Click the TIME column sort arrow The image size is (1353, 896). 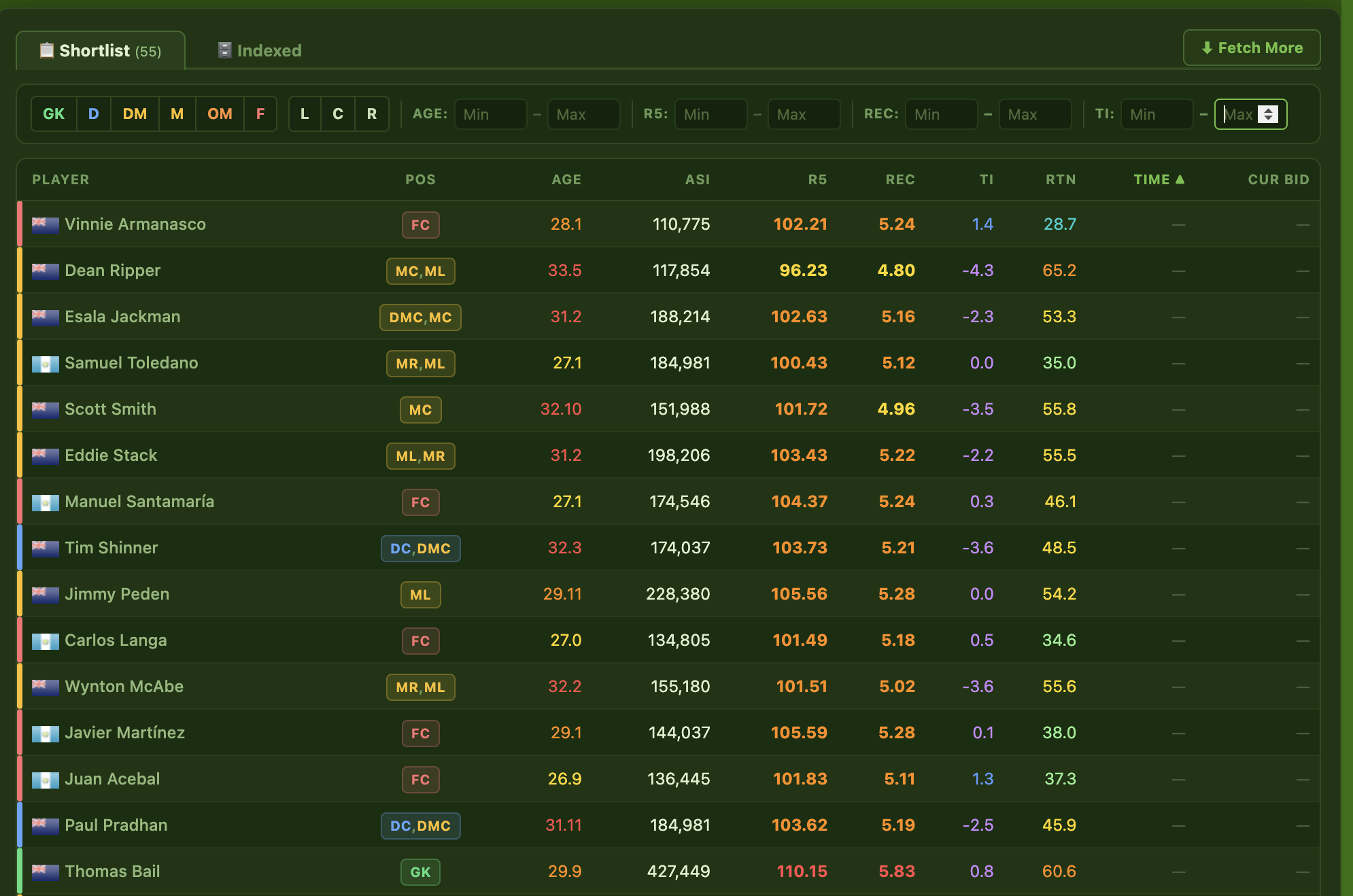(1180, 179)
